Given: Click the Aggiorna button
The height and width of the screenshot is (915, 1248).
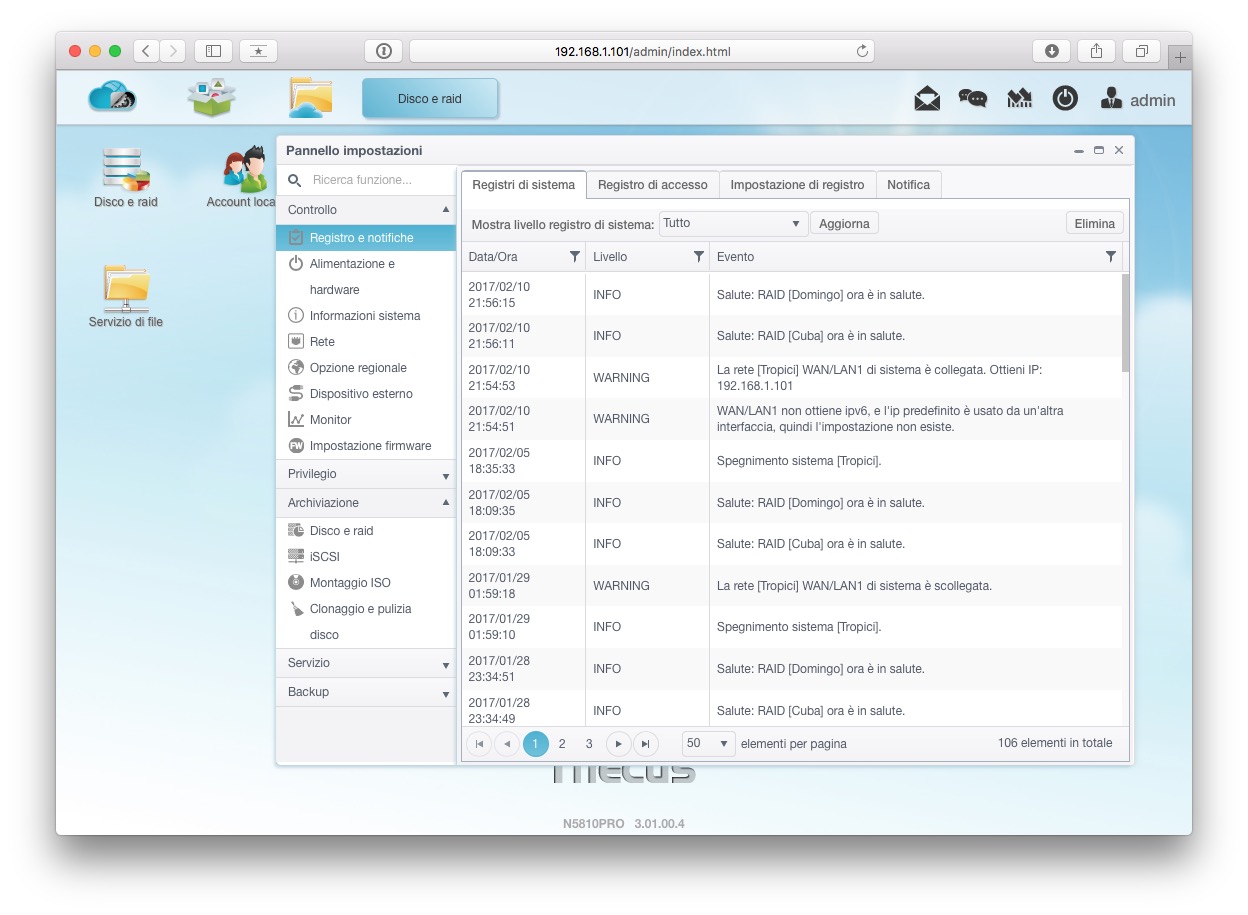Looking at the screenshot, I should (x=844, y=223).
